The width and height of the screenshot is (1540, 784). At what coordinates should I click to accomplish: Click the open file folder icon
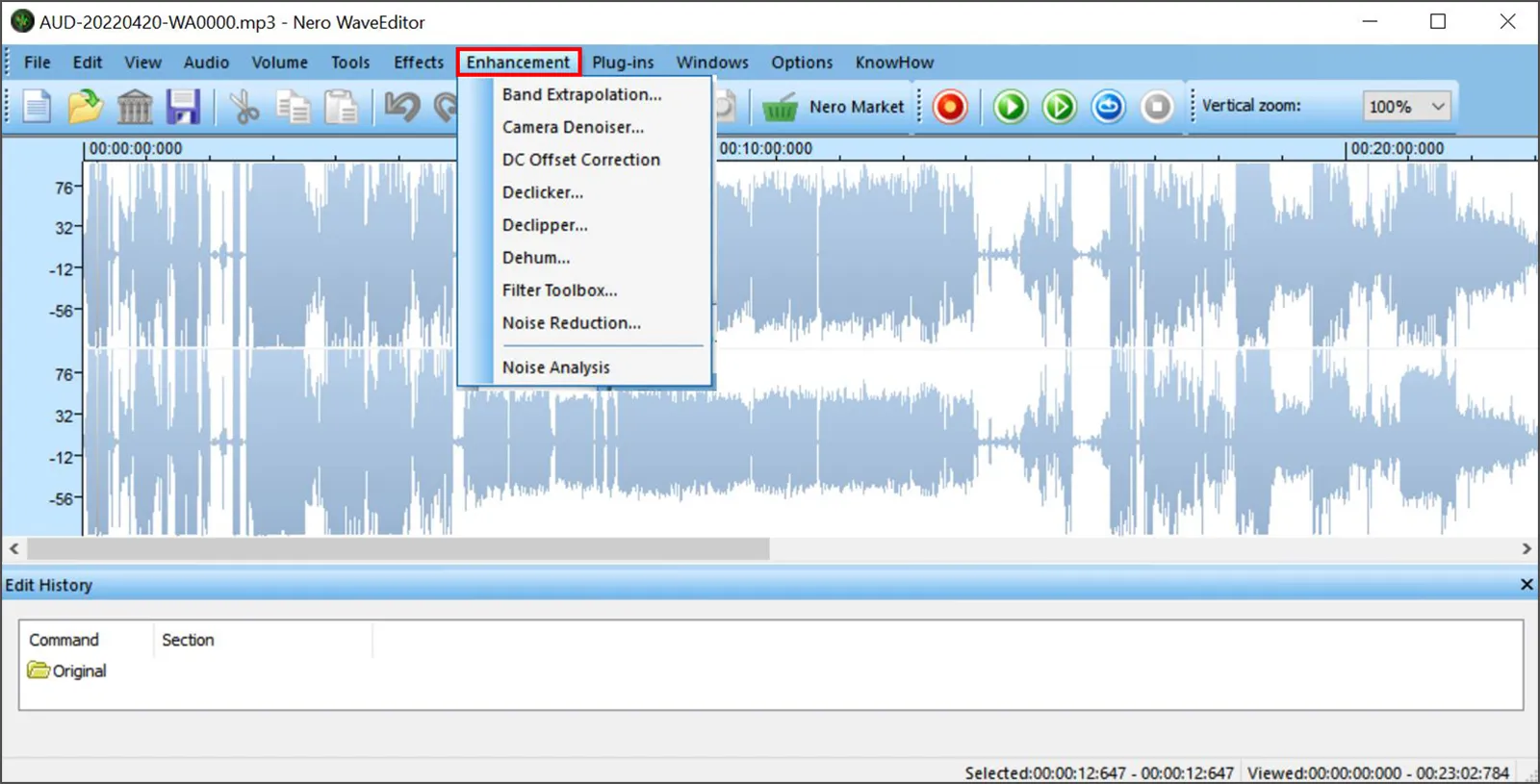(85, 107)
